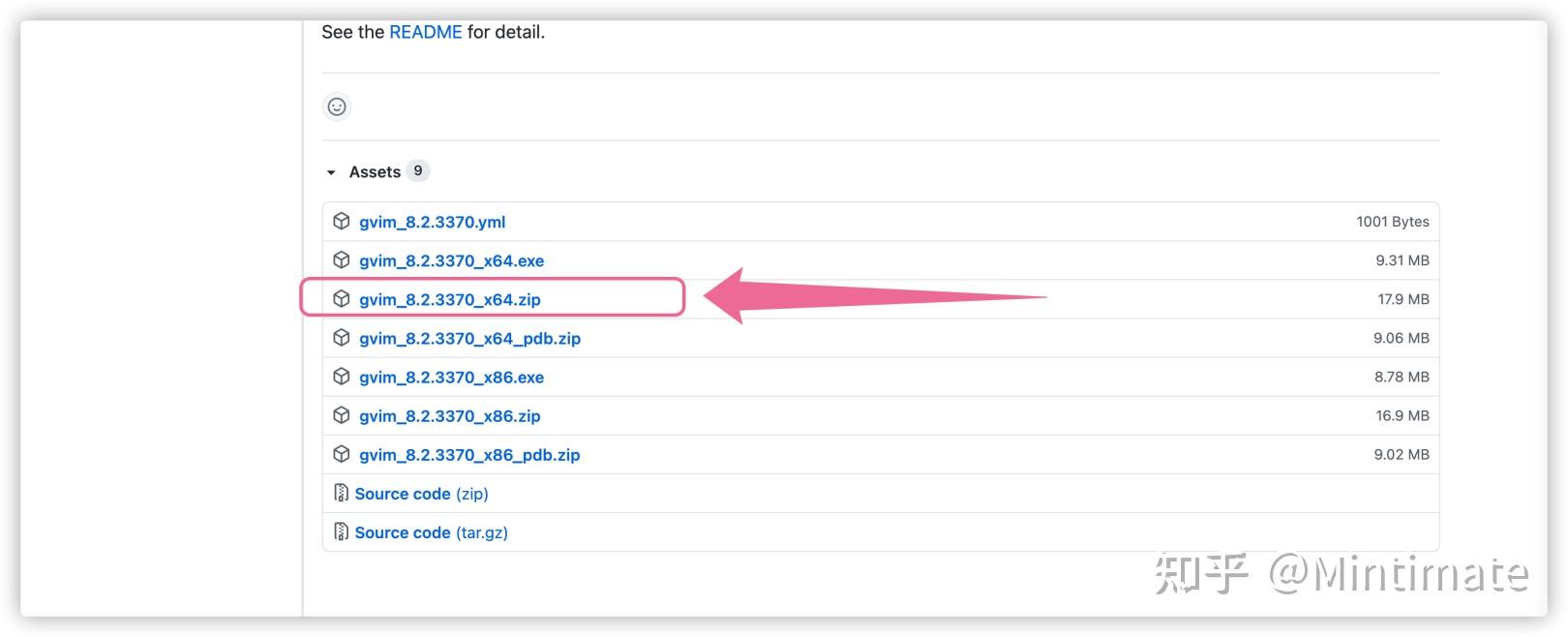
Task: Click file-zip icon beside Source code (zip)
Action: (x=341, y=493)
